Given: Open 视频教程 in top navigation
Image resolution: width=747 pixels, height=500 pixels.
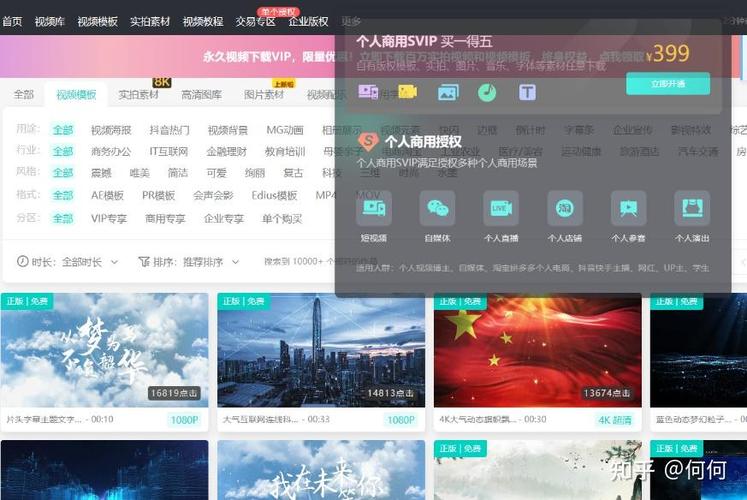Looking at the screenshot, I should tap(203, 21).
